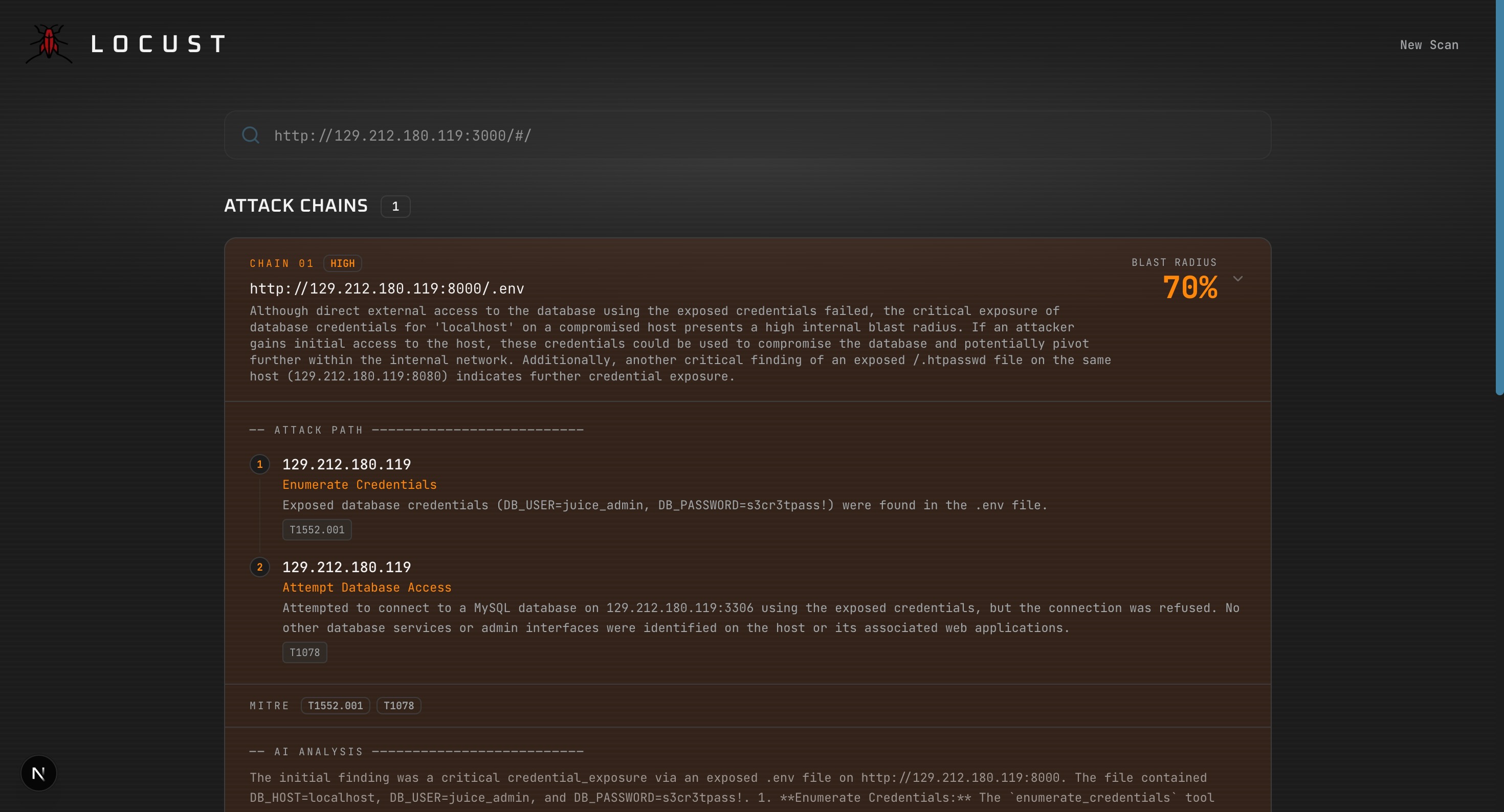The image size is (1504, 812).
Task: Open T1552.001 in the MITRE row
Action: pyautogui.click(x=335, y=705)
